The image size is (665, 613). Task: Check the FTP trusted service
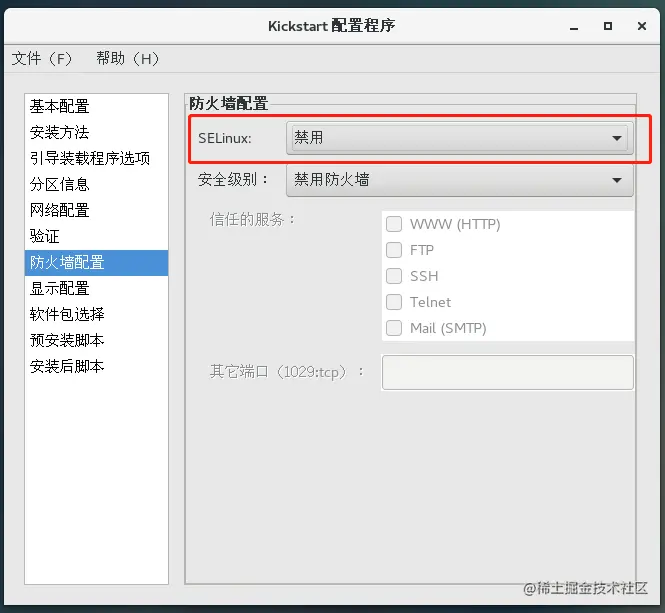(x=394, y=250)
